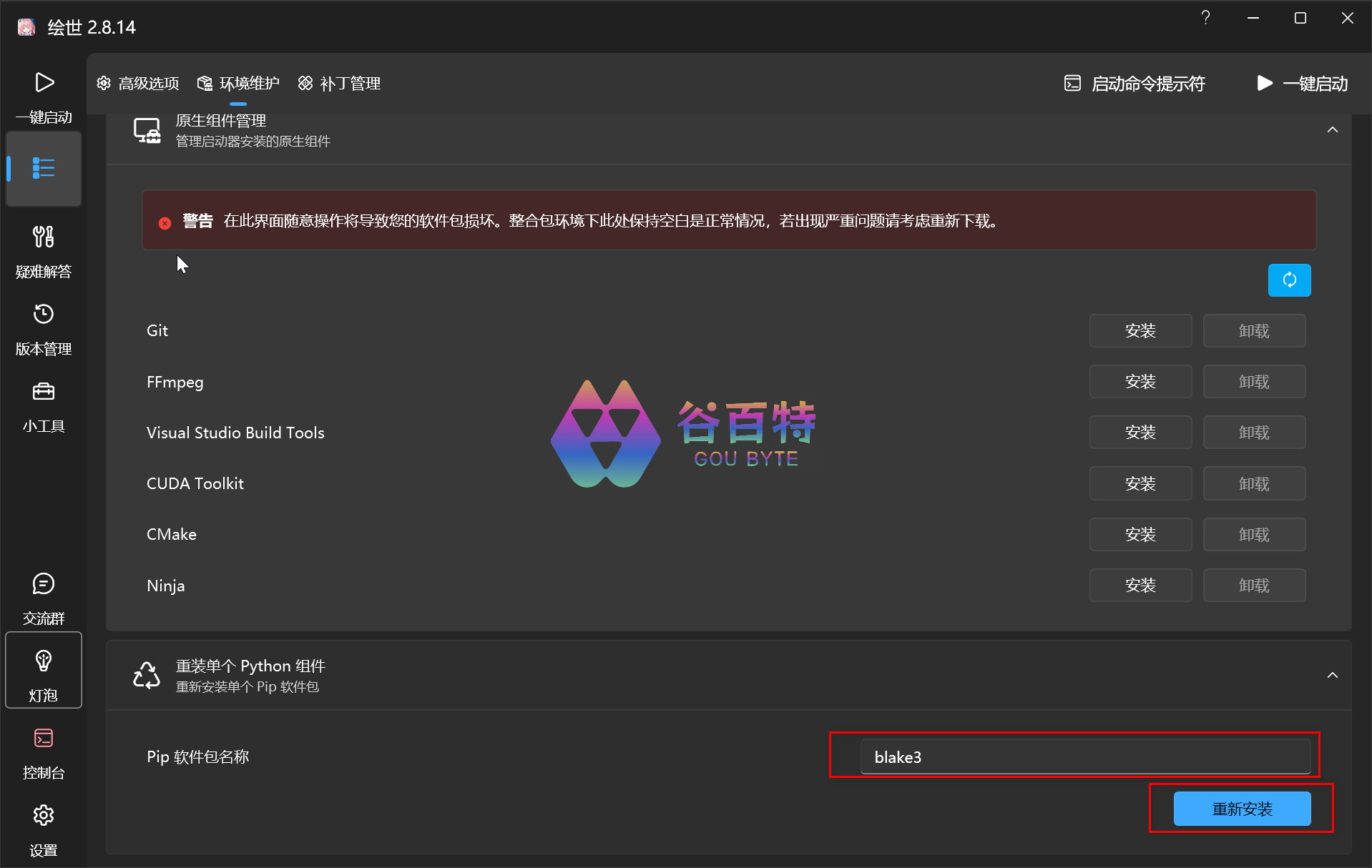Screen dimensions: 1372x868
Task: Click the blue 重新安装 button
Action: click(1242, 809)
